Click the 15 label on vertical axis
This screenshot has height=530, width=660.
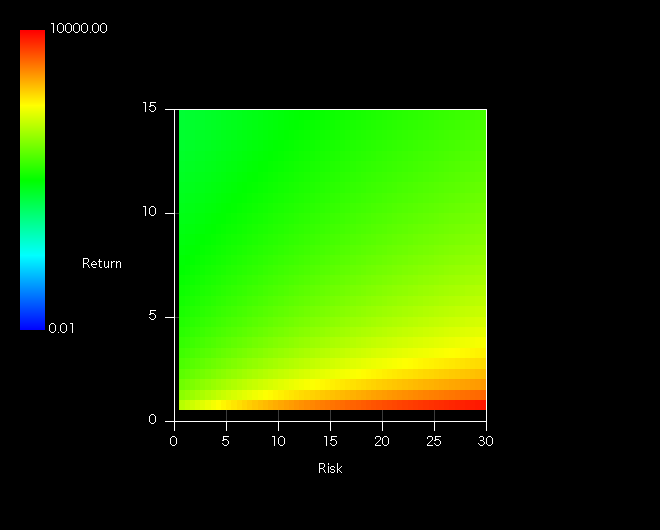point(149,108)
